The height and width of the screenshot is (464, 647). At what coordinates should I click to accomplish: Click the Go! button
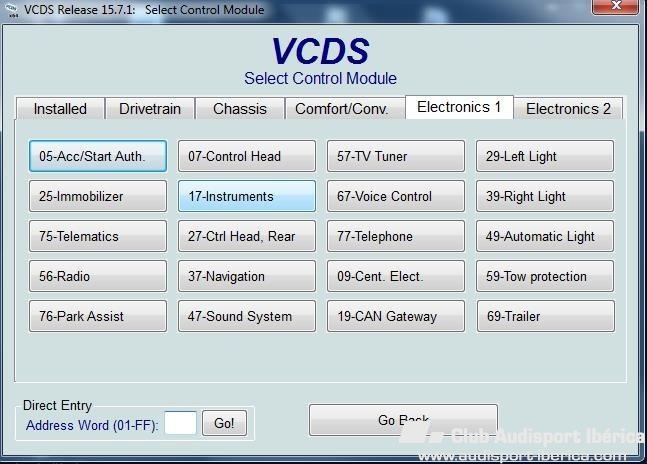(224, 423)
